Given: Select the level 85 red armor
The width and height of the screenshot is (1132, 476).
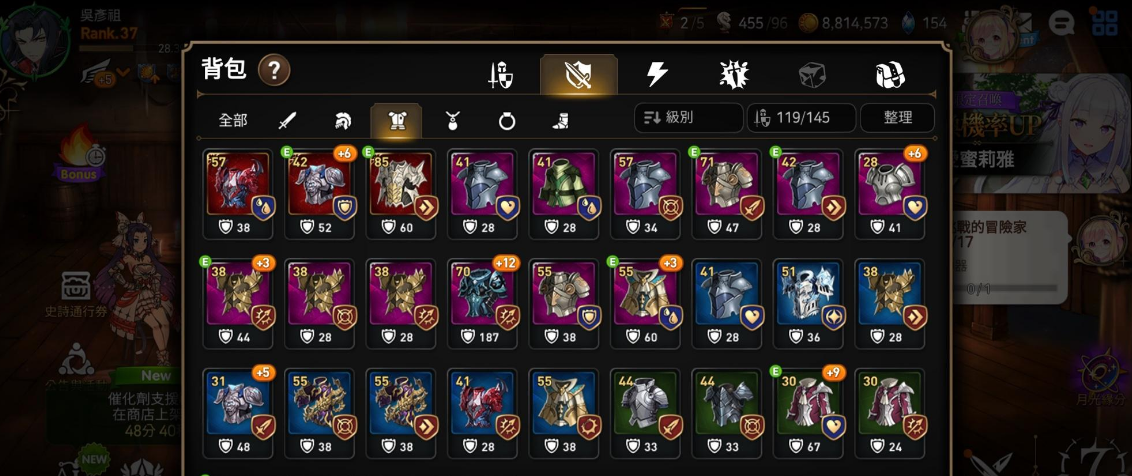Looking at the screenshot, I should 401,194.
